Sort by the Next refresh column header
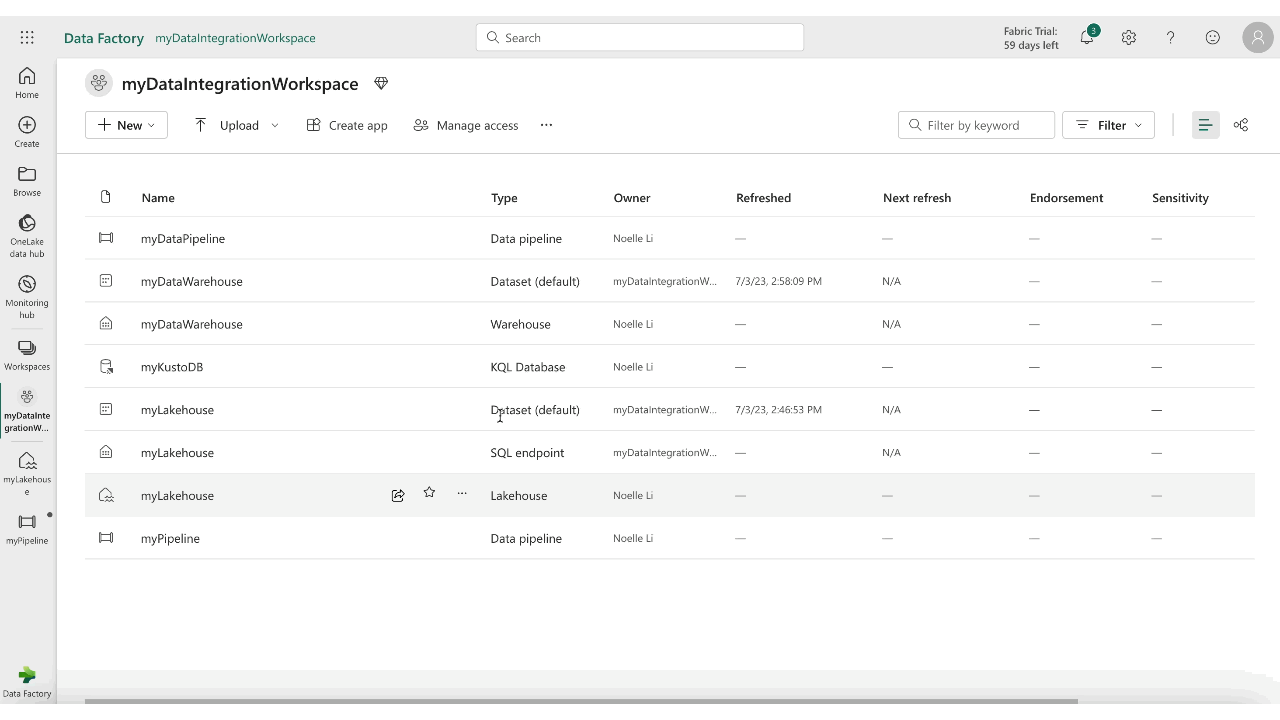The image size is (1280, 720). 917,197
